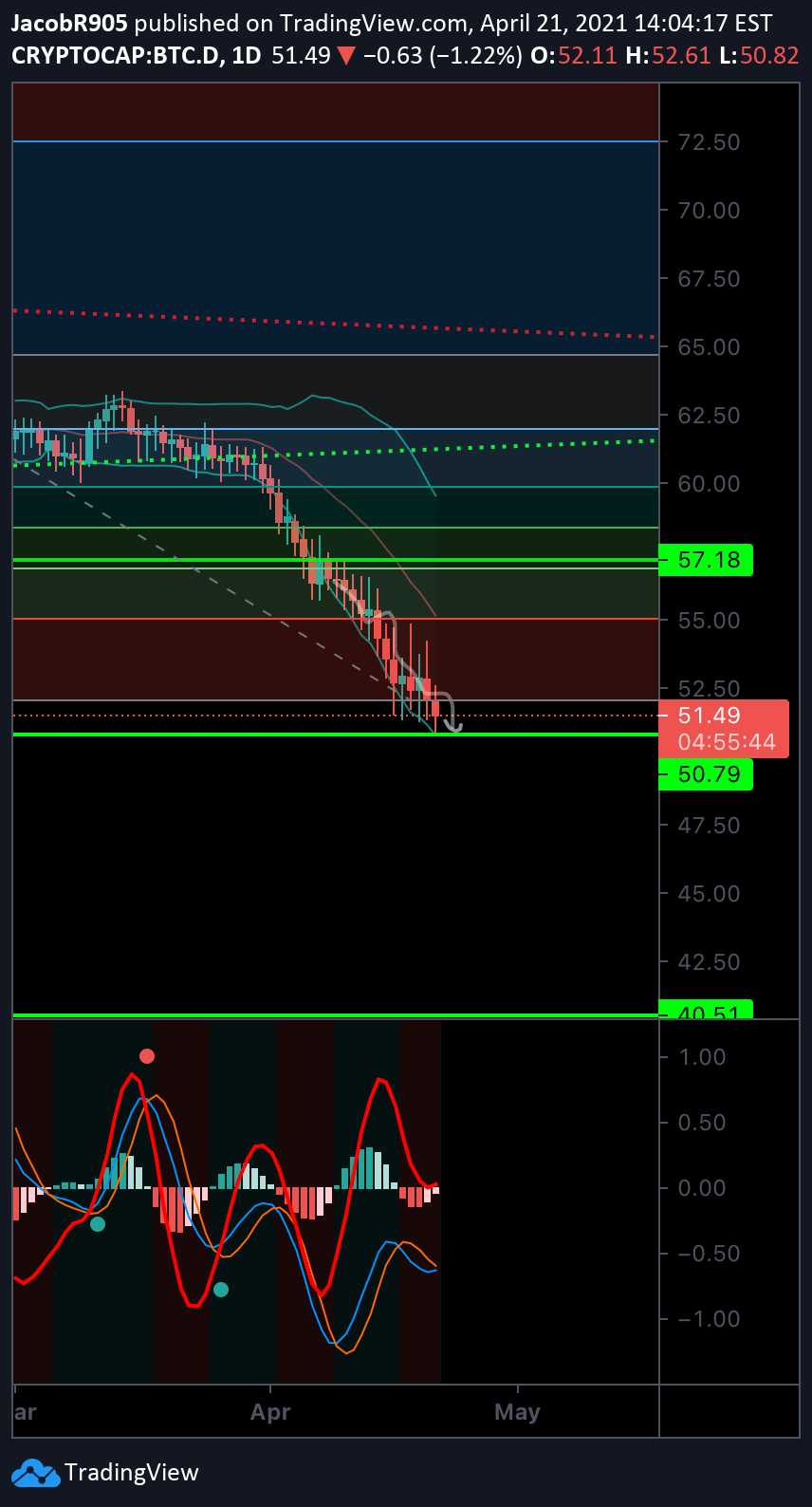Click the 40.51 green price label
This screenshot has width=812, height=1507.
pos(706,1010)
